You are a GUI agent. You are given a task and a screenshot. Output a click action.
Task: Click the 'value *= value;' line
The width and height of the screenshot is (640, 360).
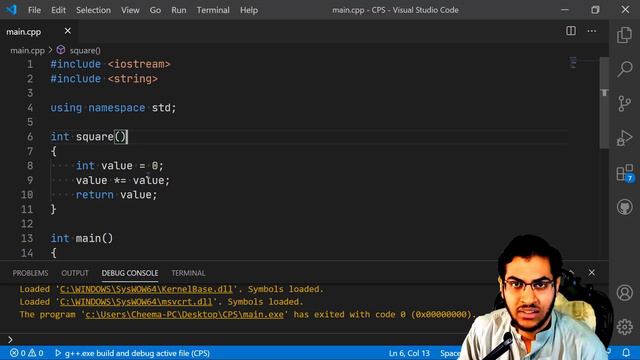[122, 180]
